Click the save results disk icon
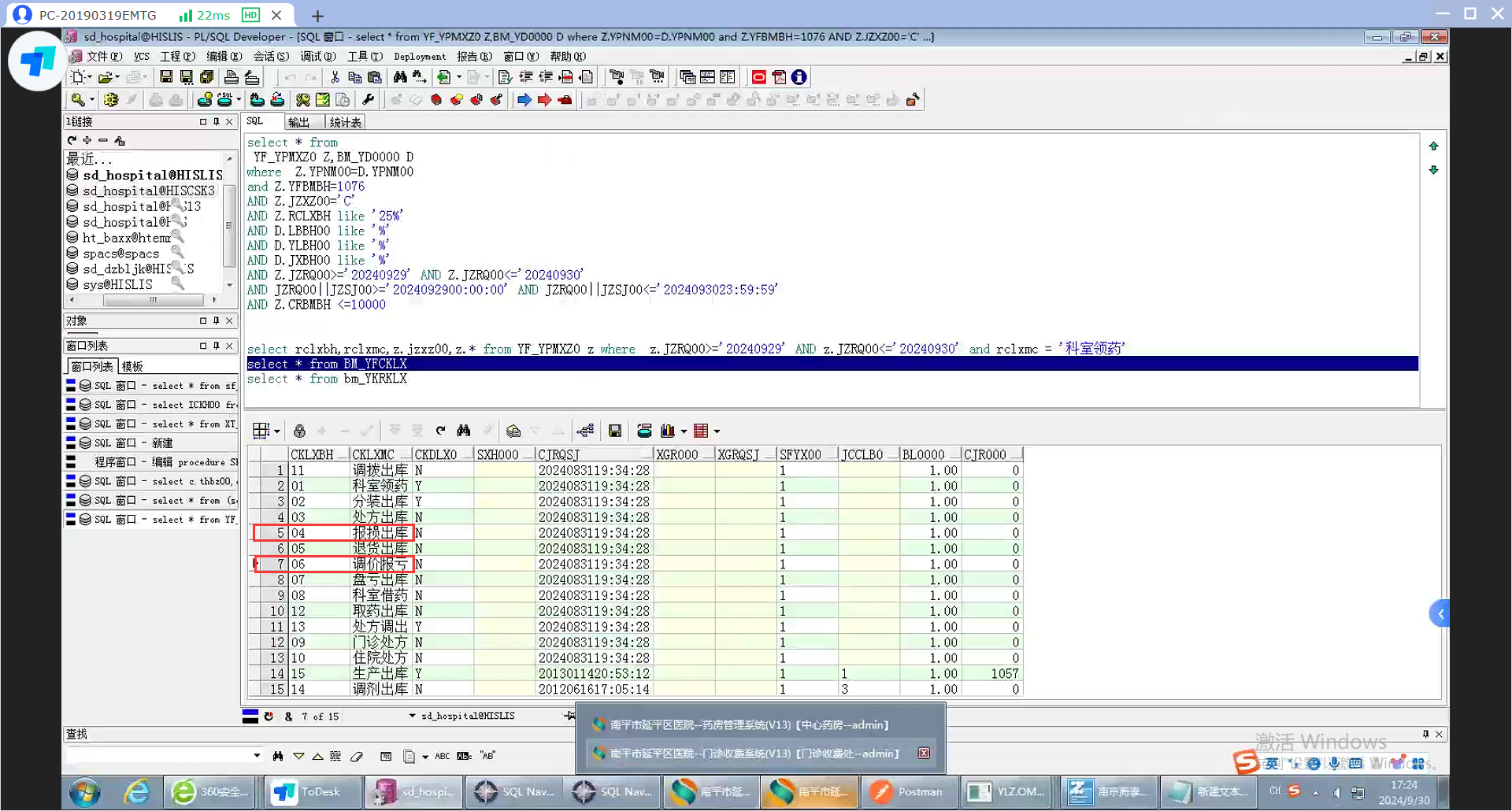 (615, 431)
